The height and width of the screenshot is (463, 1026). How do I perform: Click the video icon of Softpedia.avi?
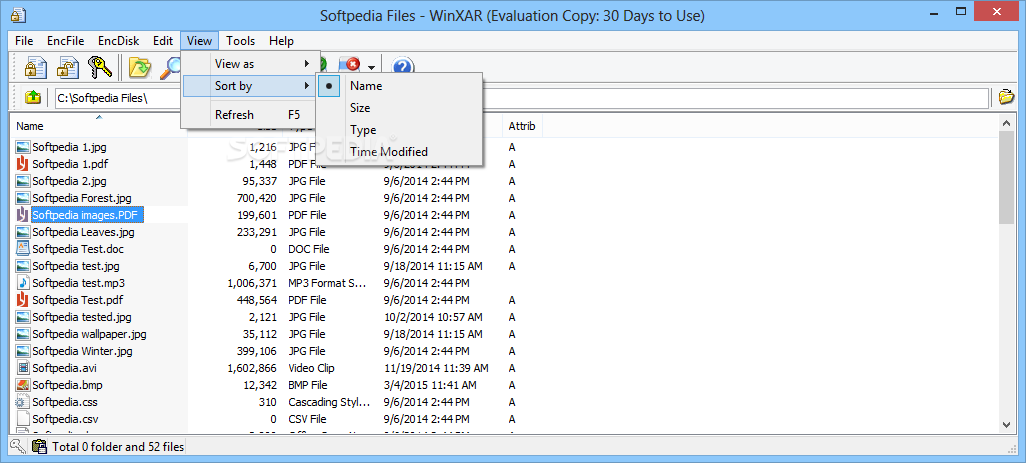click(23, 368)
